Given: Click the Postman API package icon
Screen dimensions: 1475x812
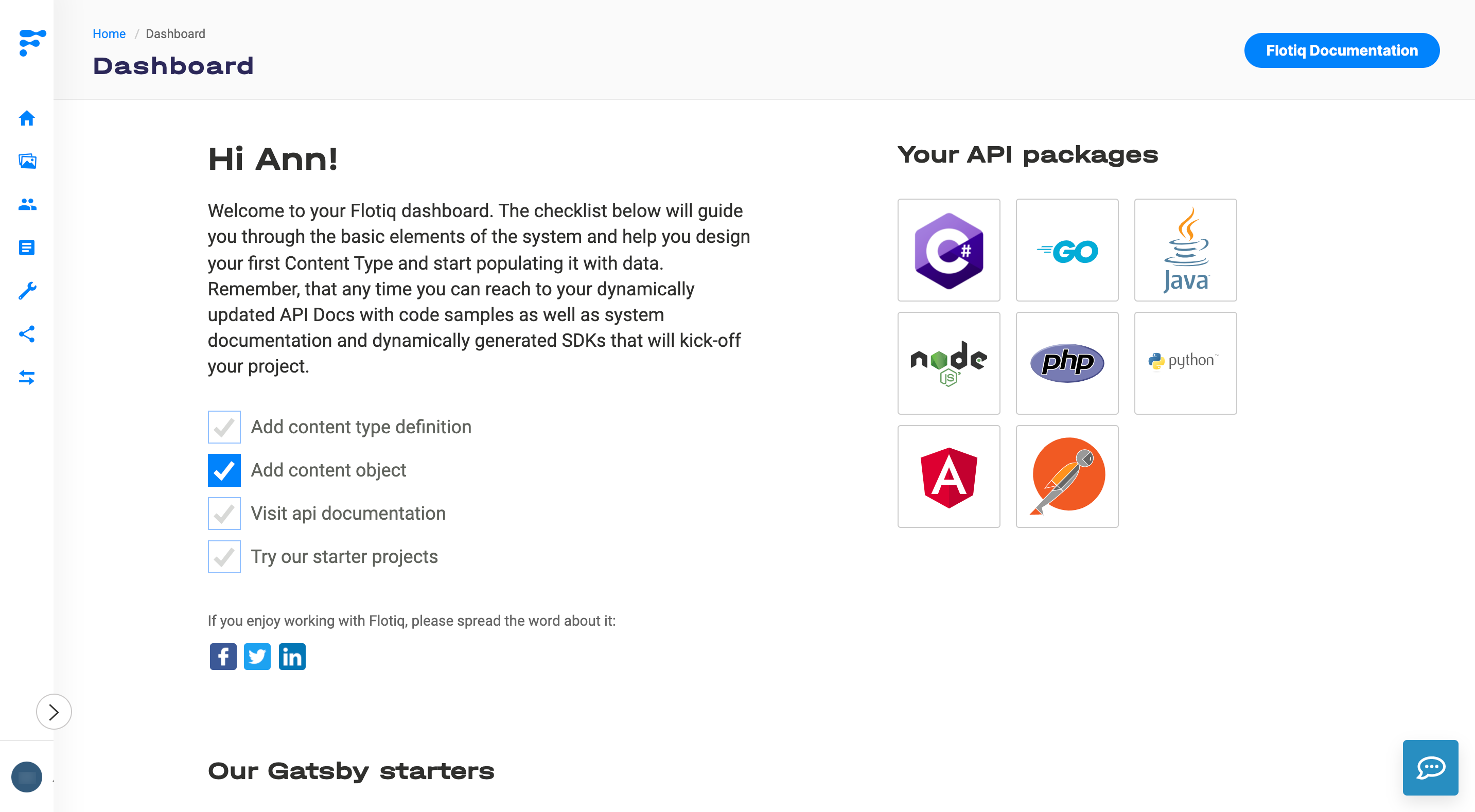Looking at the screenshot, I should (x=1066, y=476).
